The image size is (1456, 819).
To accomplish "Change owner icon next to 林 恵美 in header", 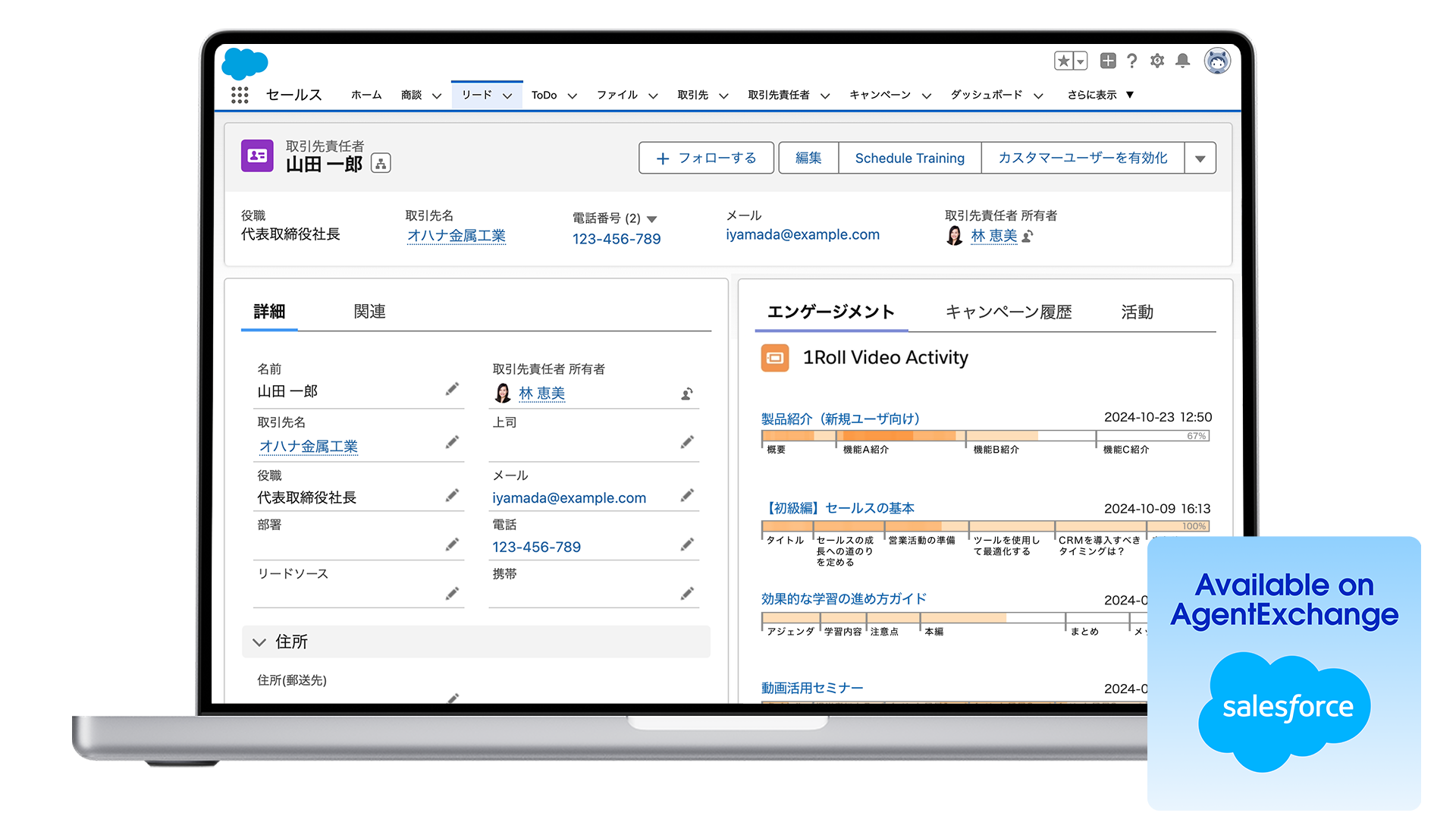I will point(1028,237).
